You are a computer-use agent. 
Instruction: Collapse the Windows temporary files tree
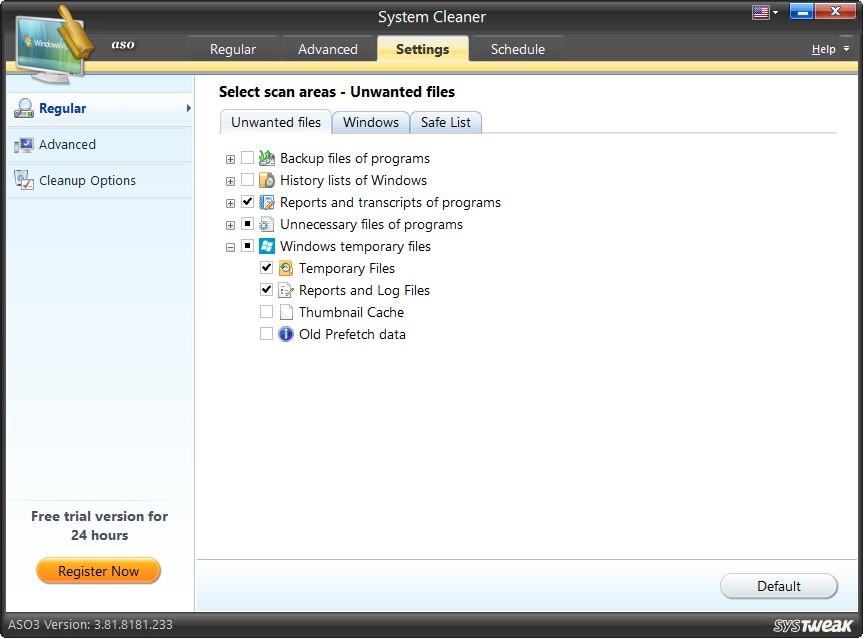pyautogui.click(x=230, y=246)
